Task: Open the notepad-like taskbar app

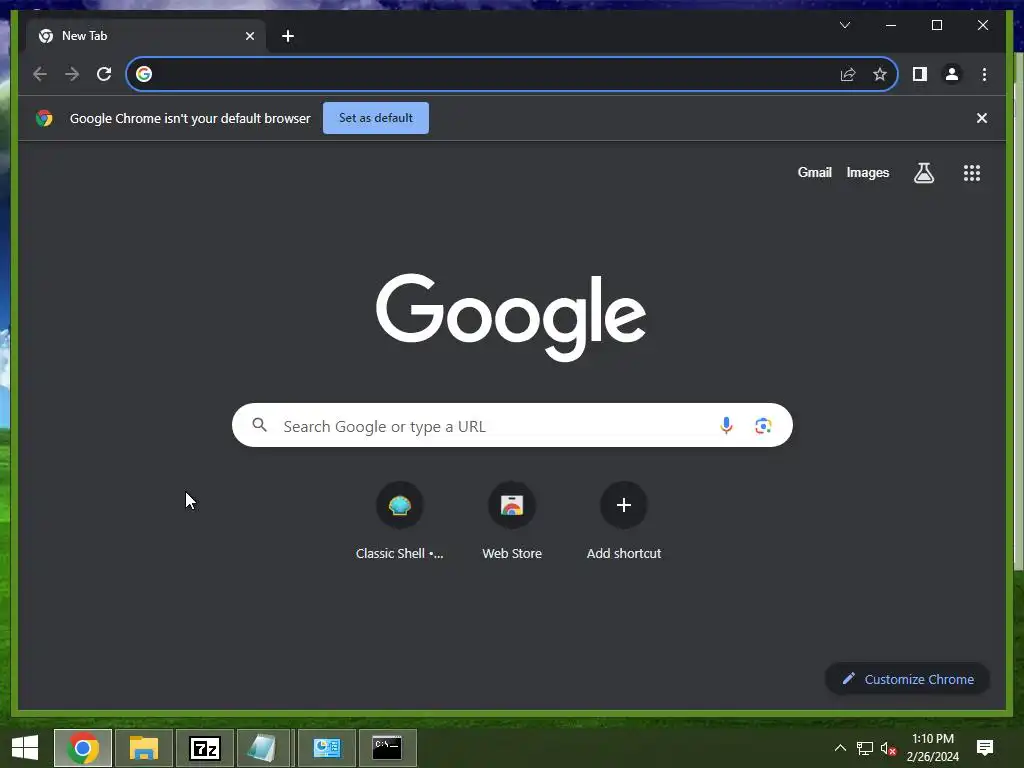Action: tap(263, 748)
